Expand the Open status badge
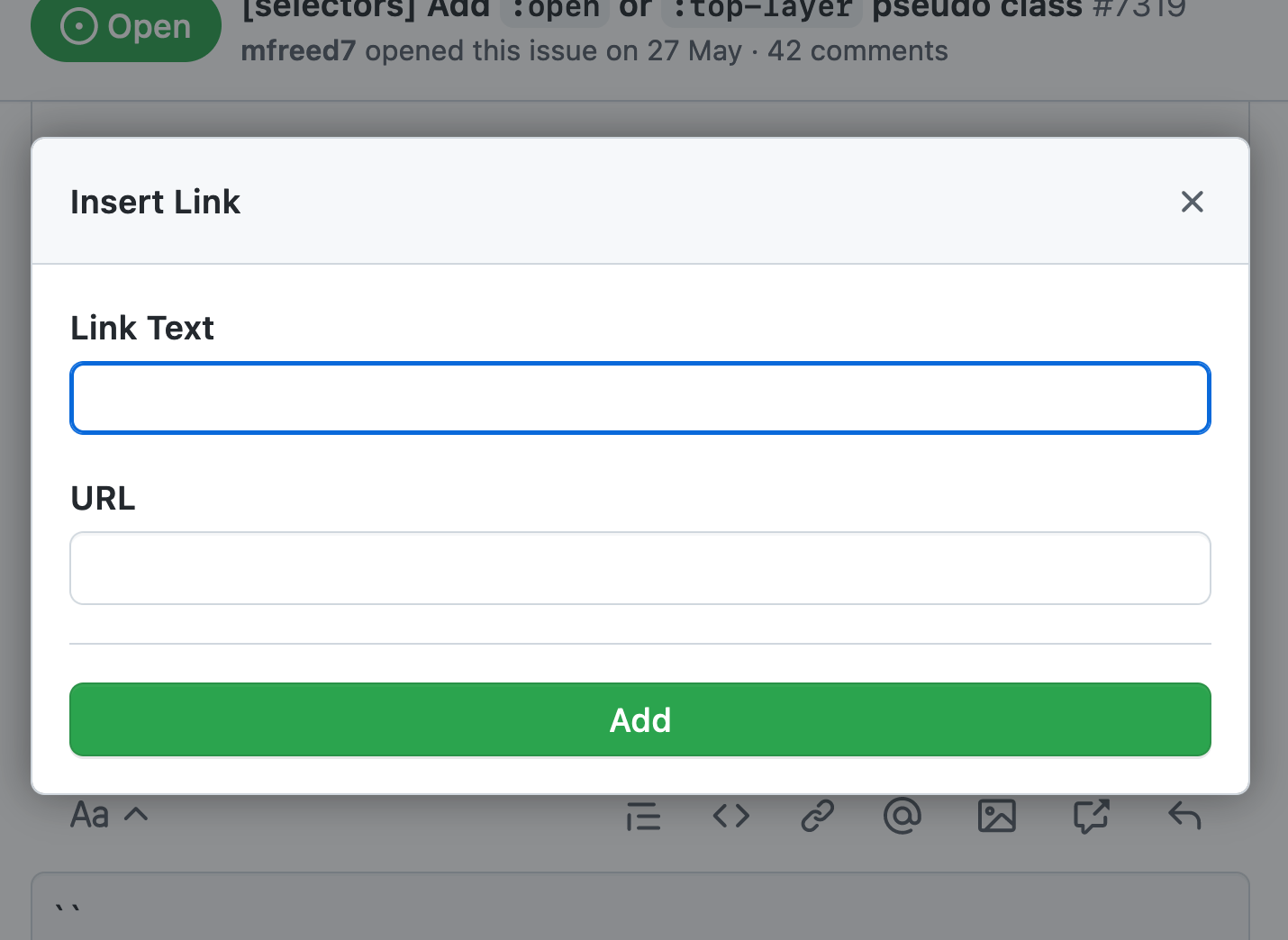1288x940 pixels. (125, 26)
